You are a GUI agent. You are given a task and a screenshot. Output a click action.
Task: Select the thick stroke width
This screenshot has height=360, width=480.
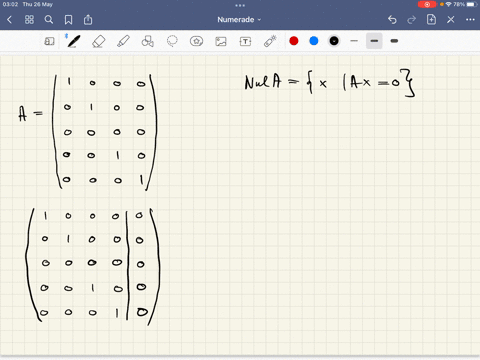point(394,41)
